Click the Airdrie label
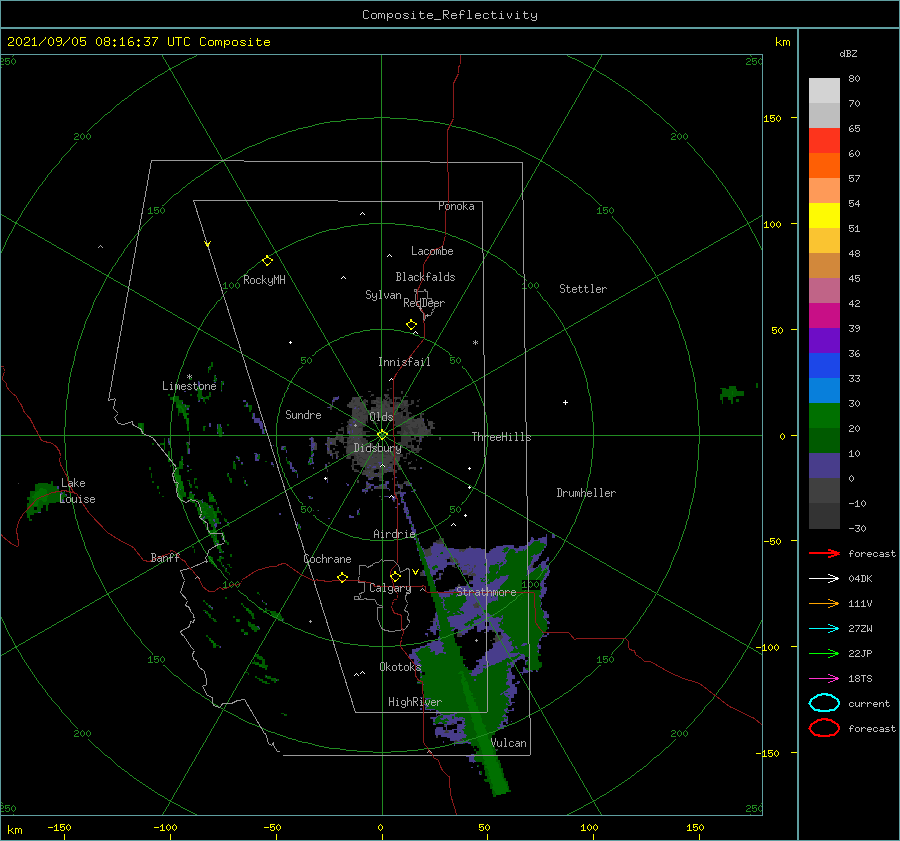Image resolution: width=900 pixels, height=841 pixels. [394, 534]
